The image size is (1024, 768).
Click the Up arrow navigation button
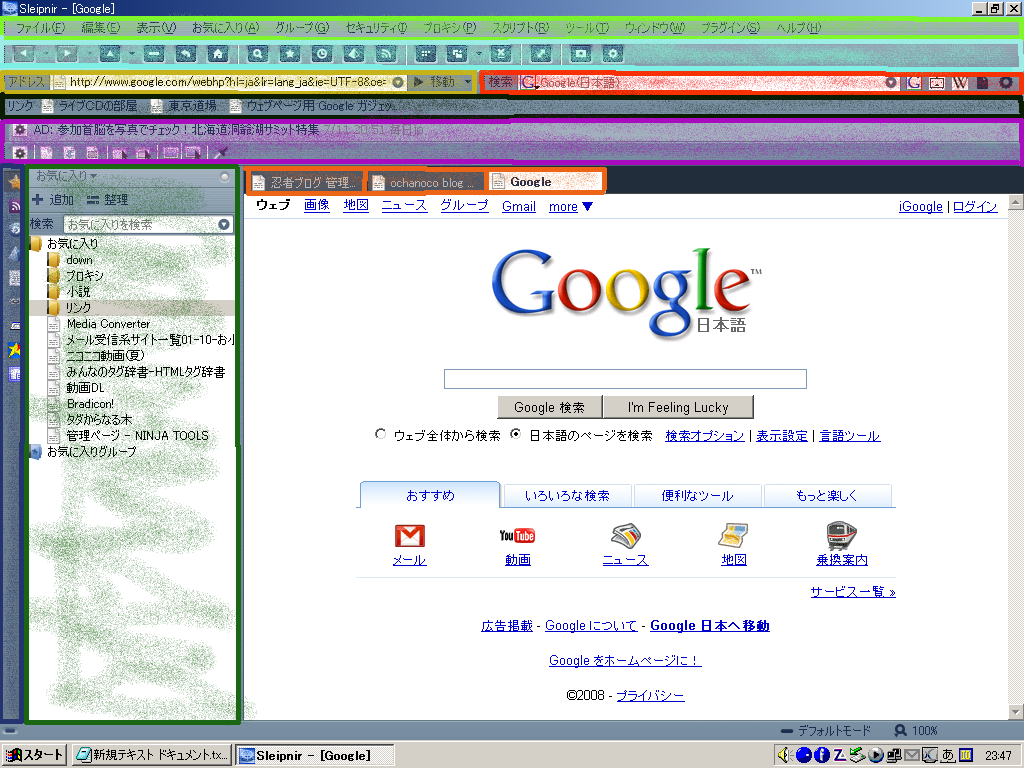[110, 54]
